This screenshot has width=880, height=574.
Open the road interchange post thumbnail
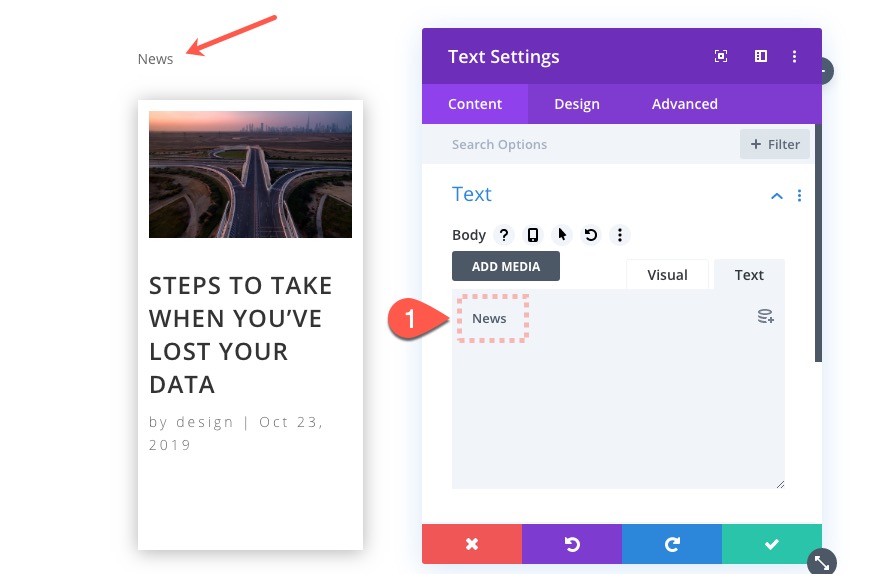pyautogui.click(x=250, y=174)
